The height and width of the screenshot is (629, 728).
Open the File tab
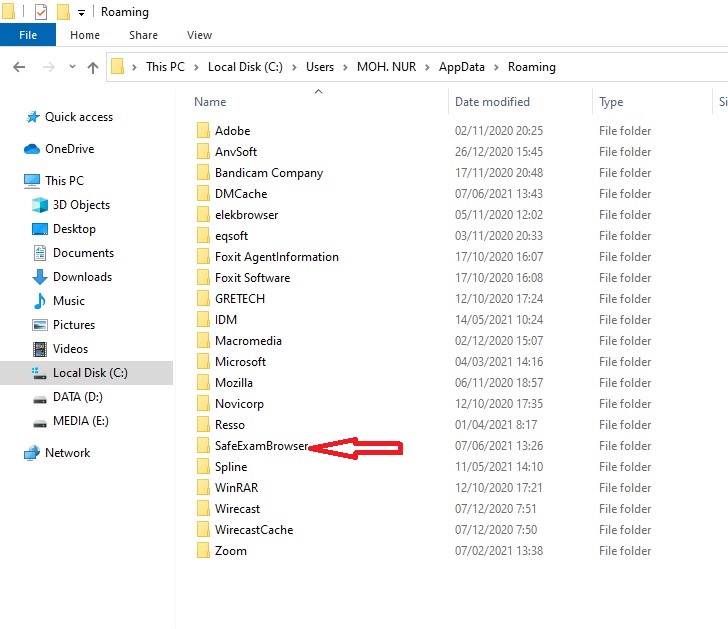pyautogui.click(x=28, y=35)
